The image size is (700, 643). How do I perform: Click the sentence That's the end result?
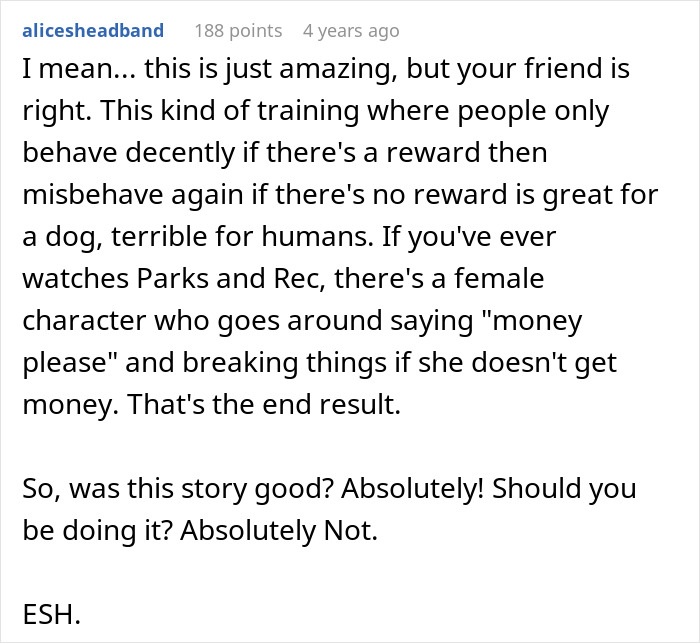click(264, 404)
